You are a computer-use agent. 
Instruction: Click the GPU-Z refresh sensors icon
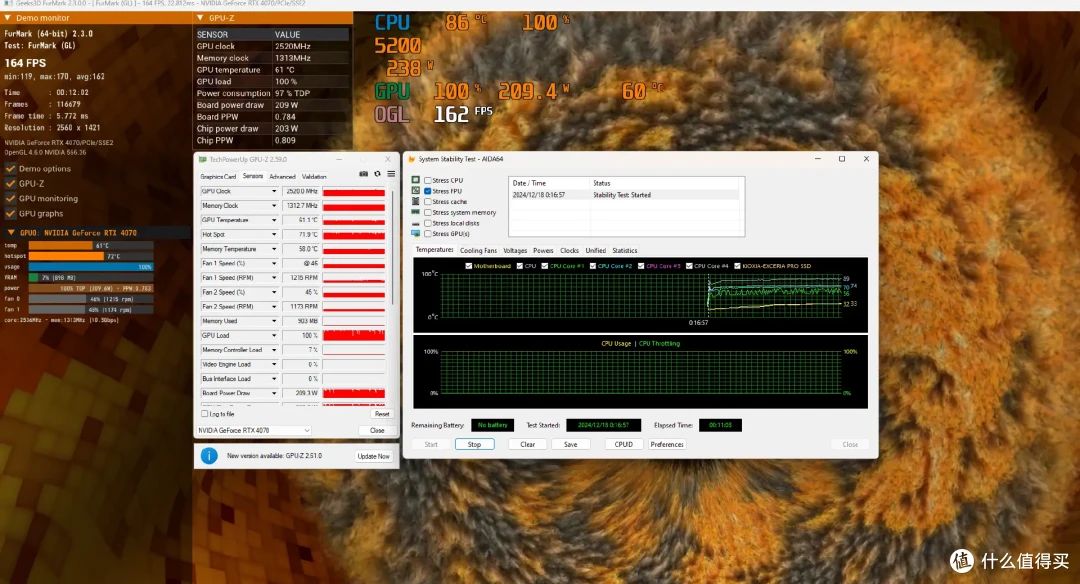377,174
